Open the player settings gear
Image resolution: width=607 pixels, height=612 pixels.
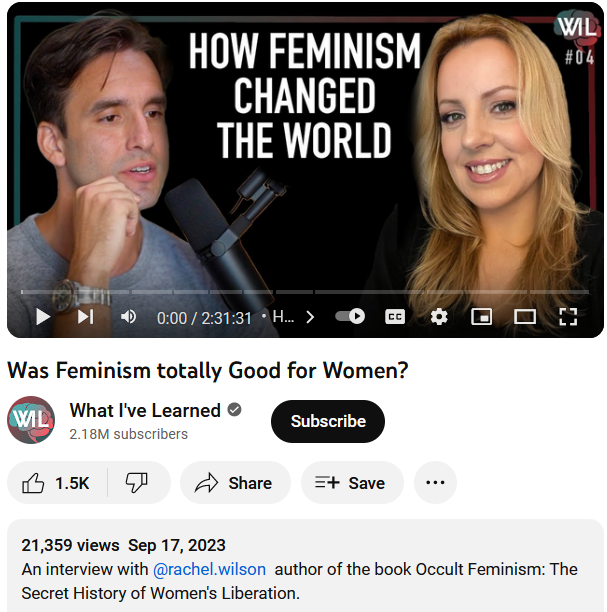point(439,317)
